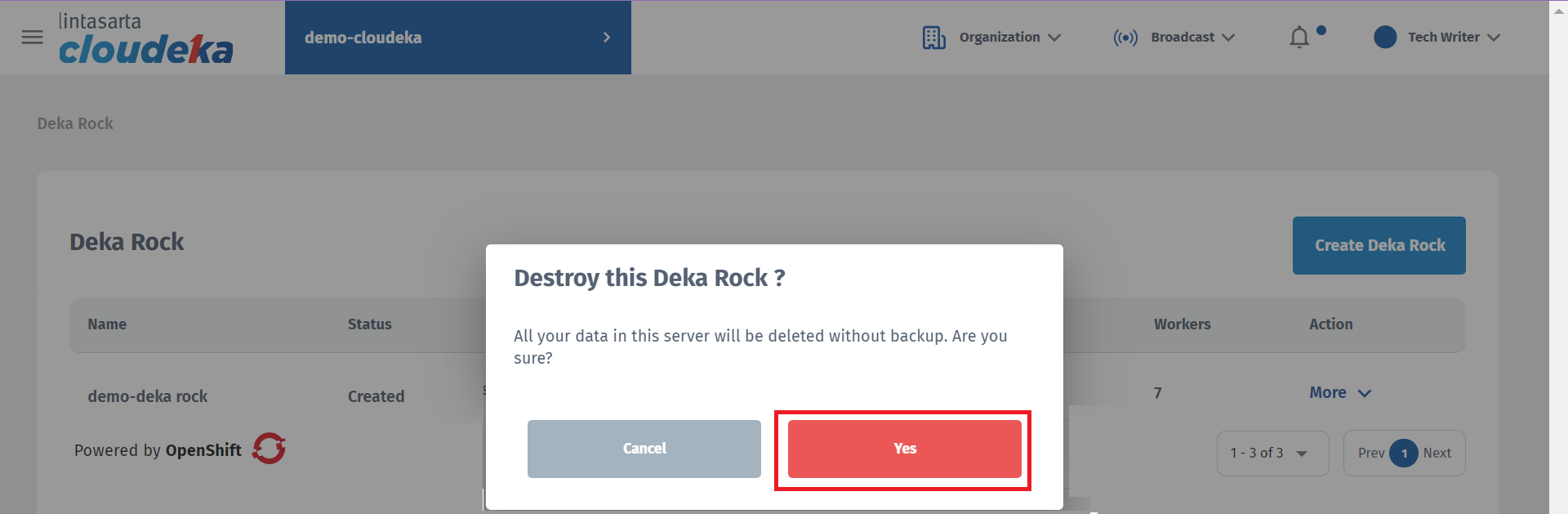The width and height of the screenshot is (1568, 514).
Task: Click the Cloudeka logo
Action: 145,39
